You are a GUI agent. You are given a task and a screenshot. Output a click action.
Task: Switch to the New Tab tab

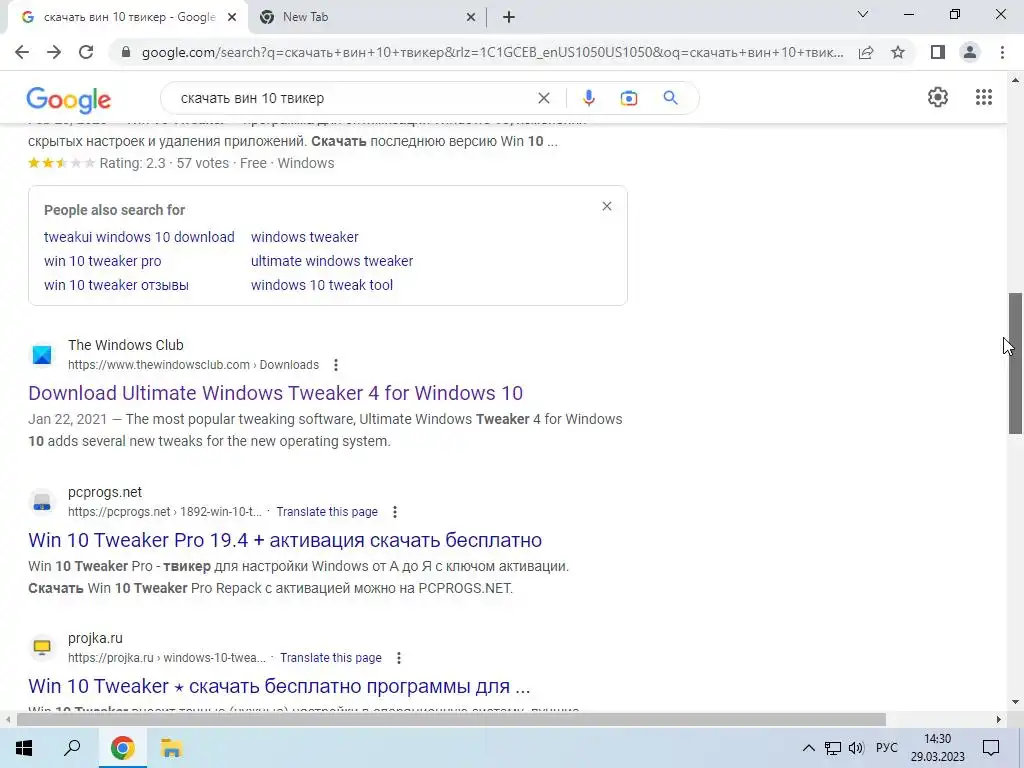(x=367, y=18)
